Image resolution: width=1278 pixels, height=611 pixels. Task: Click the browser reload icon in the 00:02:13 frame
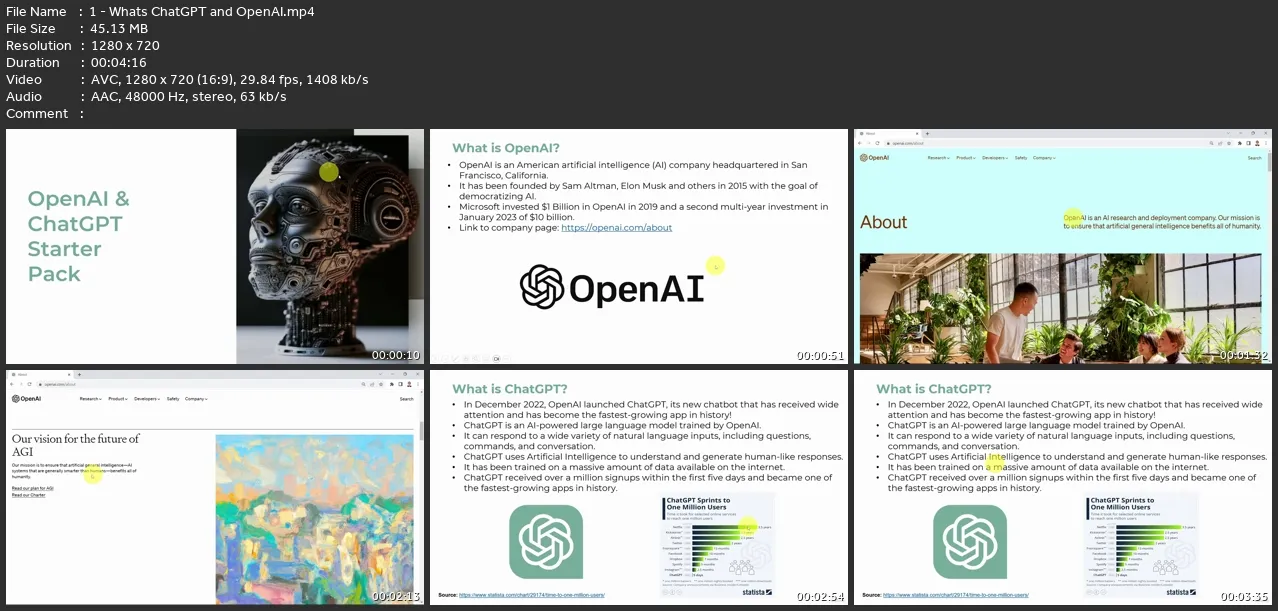click(29, 384)
